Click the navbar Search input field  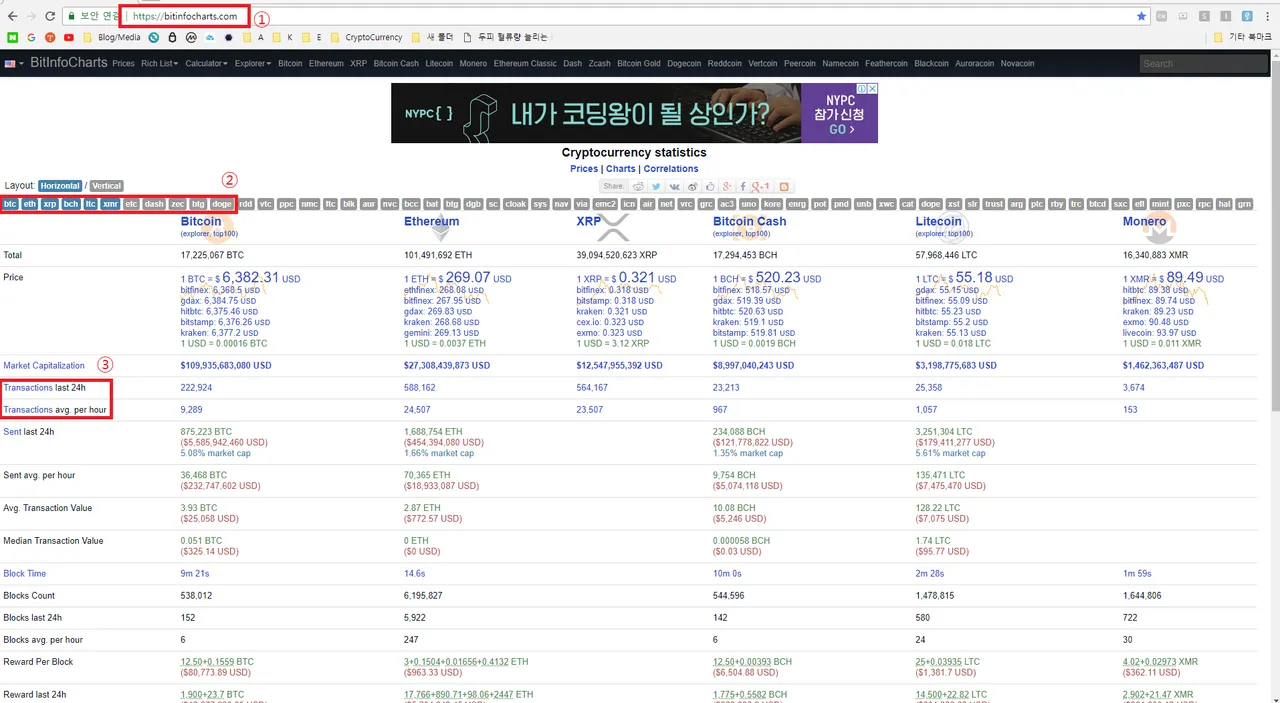1205,63
